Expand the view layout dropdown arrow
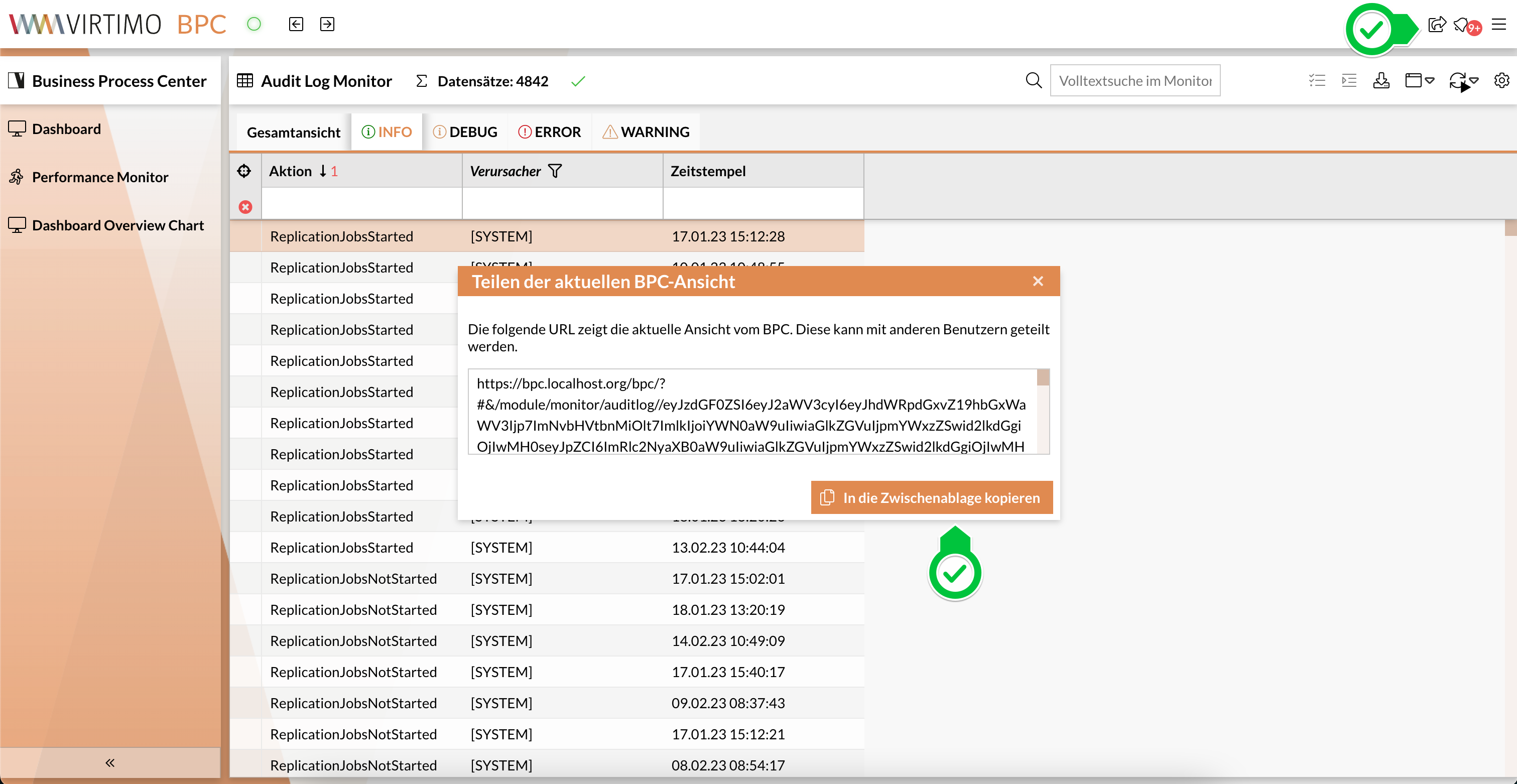This screenshot has height=784, width=1517. [x=1429, y=81]
